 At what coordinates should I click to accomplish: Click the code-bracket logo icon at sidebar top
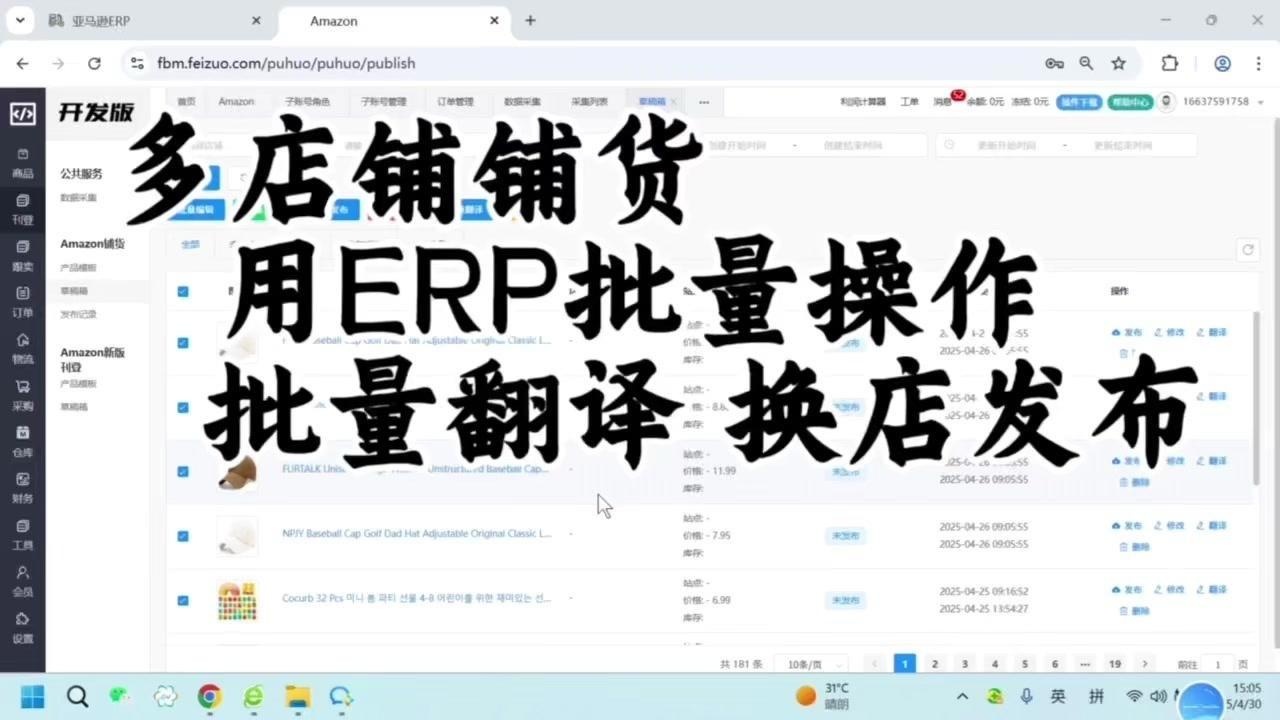tap(22, 113)
